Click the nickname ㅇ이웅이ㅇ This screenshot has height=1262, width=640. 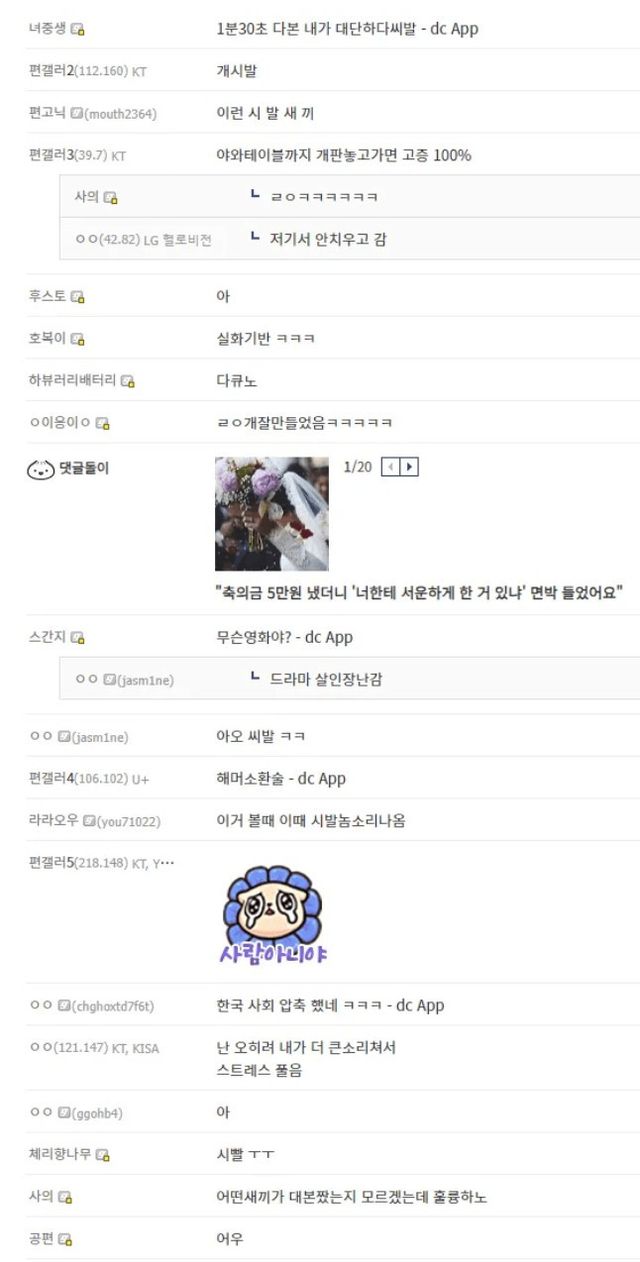60,424
